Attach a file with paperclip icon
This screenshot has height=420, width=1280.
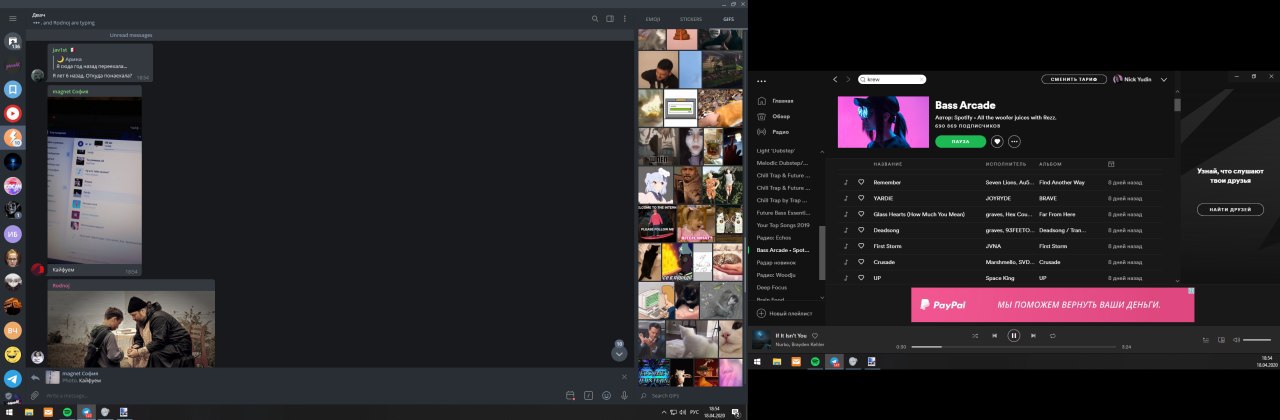pyautogui.click(x=35, y=395)
